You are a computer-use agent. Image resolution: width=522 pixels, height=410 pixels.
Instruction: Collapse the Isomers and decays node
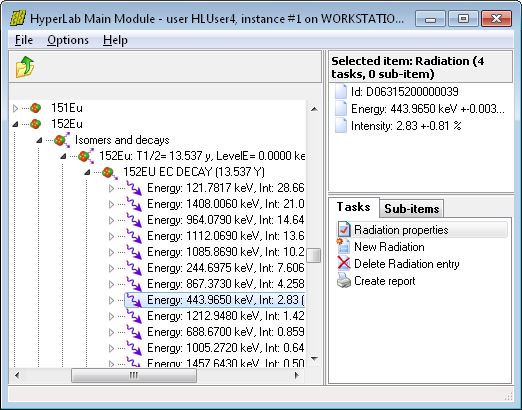(x=39, y=140)
